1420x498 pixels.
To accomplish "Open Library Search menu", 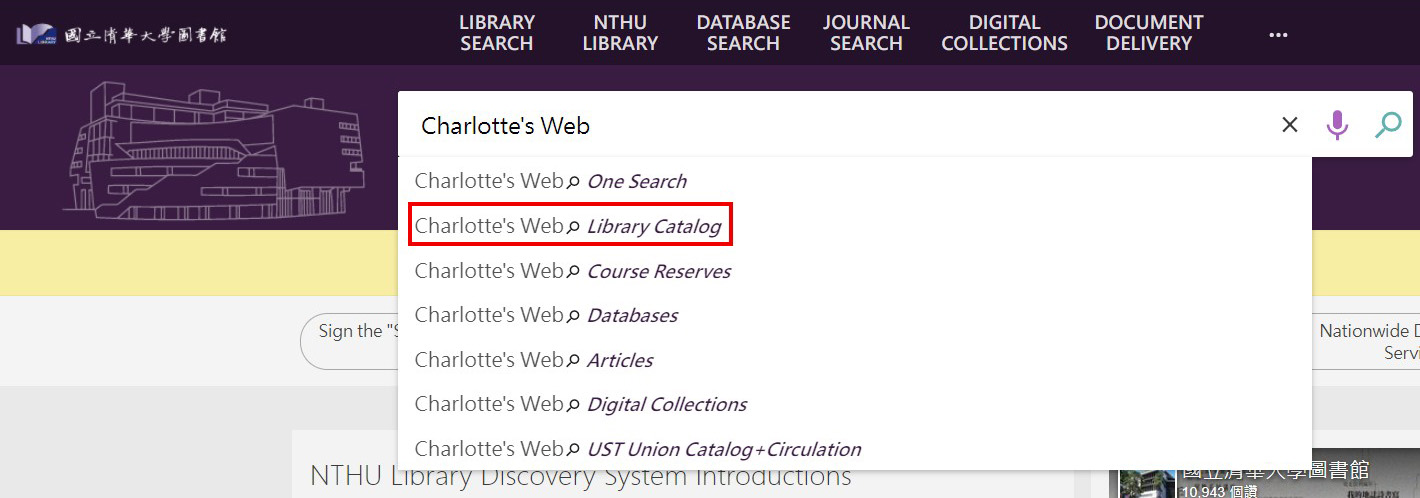I will tap(497, 33).
